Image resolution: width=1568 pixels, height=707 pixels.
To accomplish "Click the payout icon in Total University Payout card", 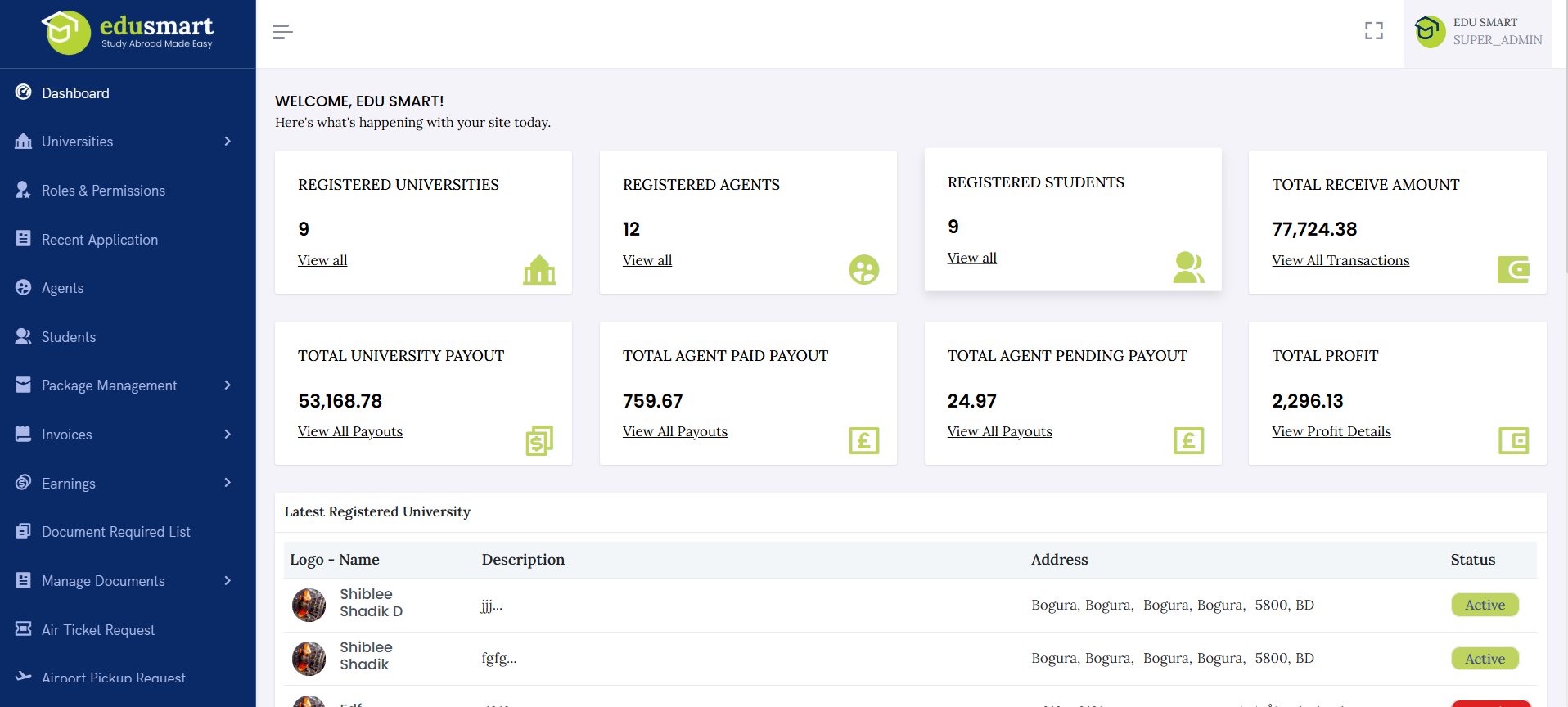I will coord(539,441).
